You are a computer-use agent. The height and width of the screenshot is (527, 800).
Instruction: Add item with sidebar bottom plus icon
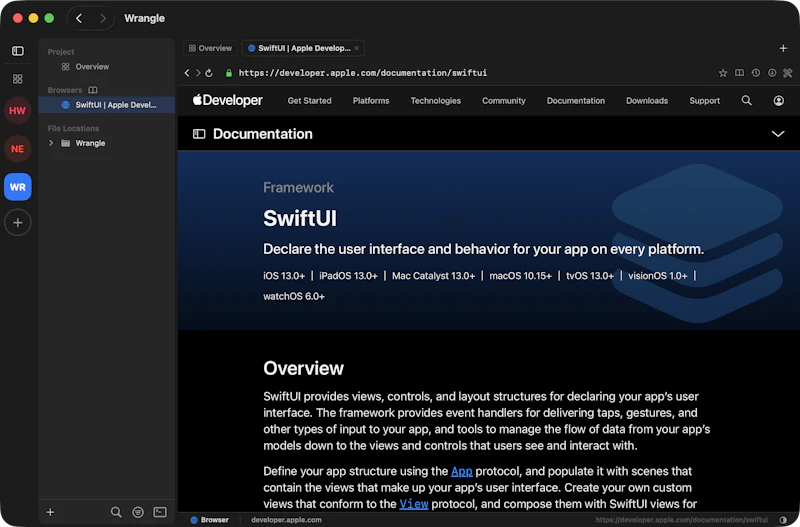(50, 512)
